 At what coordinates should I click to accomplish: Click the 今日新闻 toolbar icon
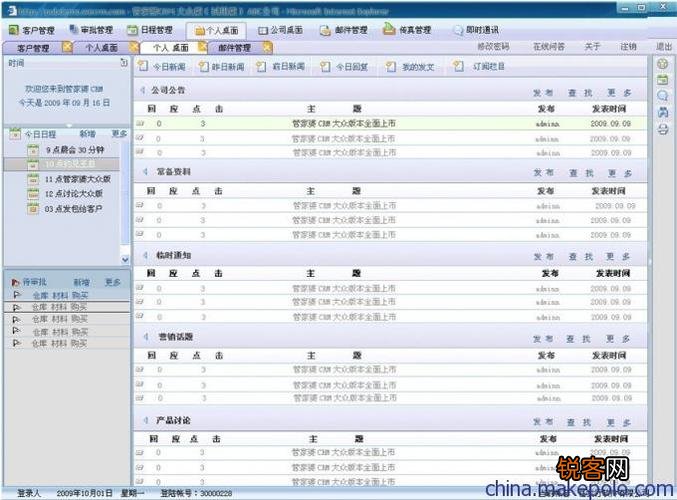tap(144, 67)
